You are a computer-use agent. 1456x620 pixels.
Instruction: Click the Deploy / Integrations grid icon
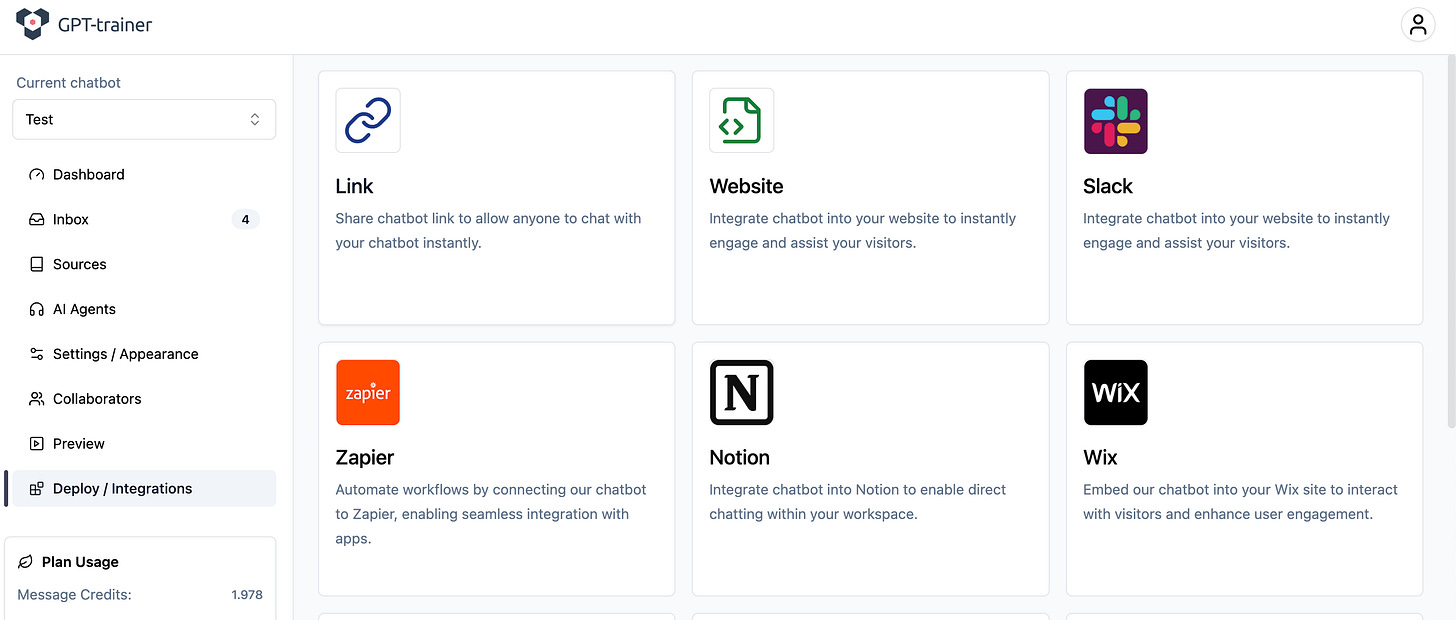click(37, 489)
